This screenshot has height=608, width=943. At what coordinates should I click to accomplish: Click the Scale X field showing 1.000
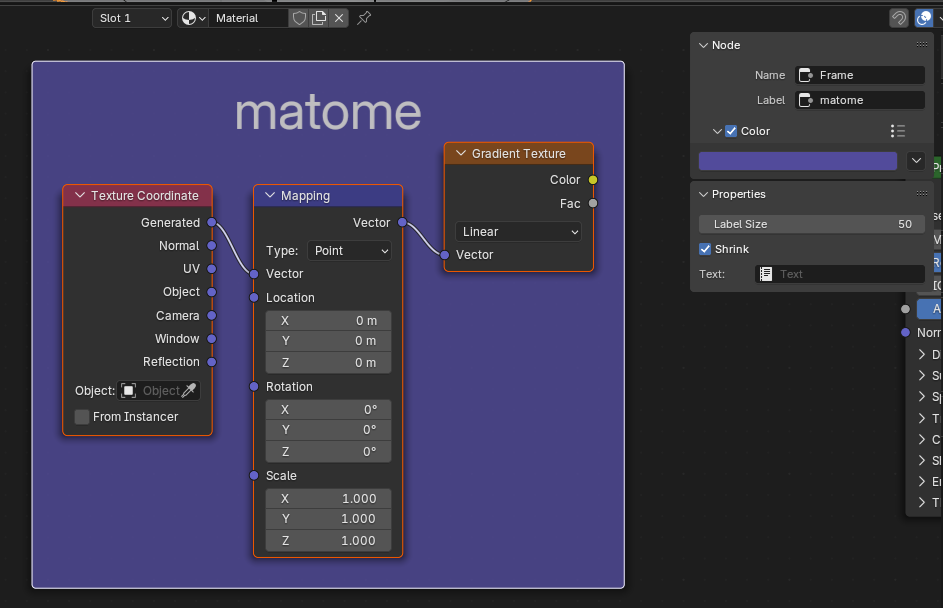pos(328,499)
